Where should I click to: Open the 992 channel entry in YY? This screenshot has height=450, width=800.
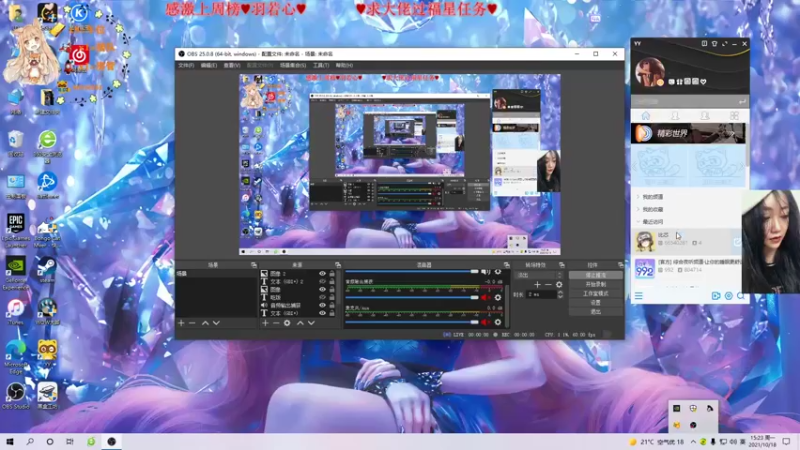click(x=687, y=268)
